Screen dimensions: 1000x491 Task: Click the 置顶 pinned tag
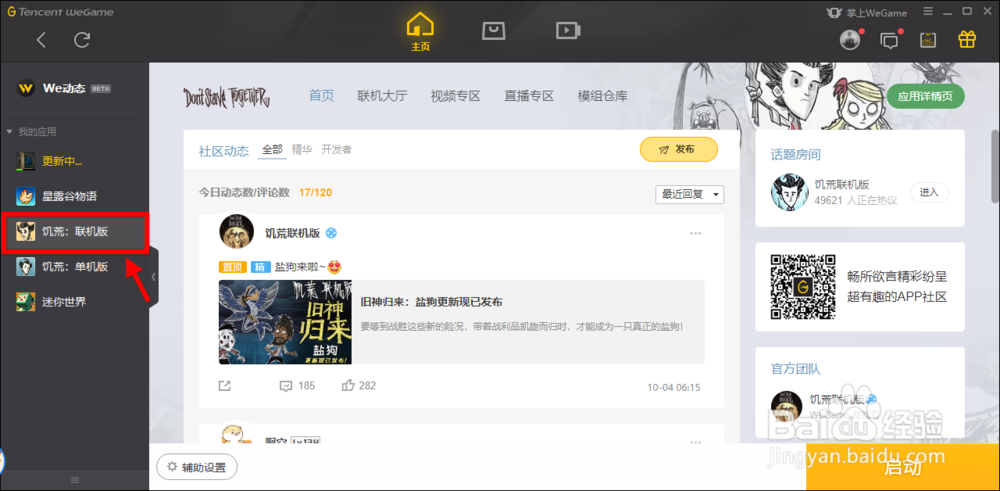(x=232, y=267)
